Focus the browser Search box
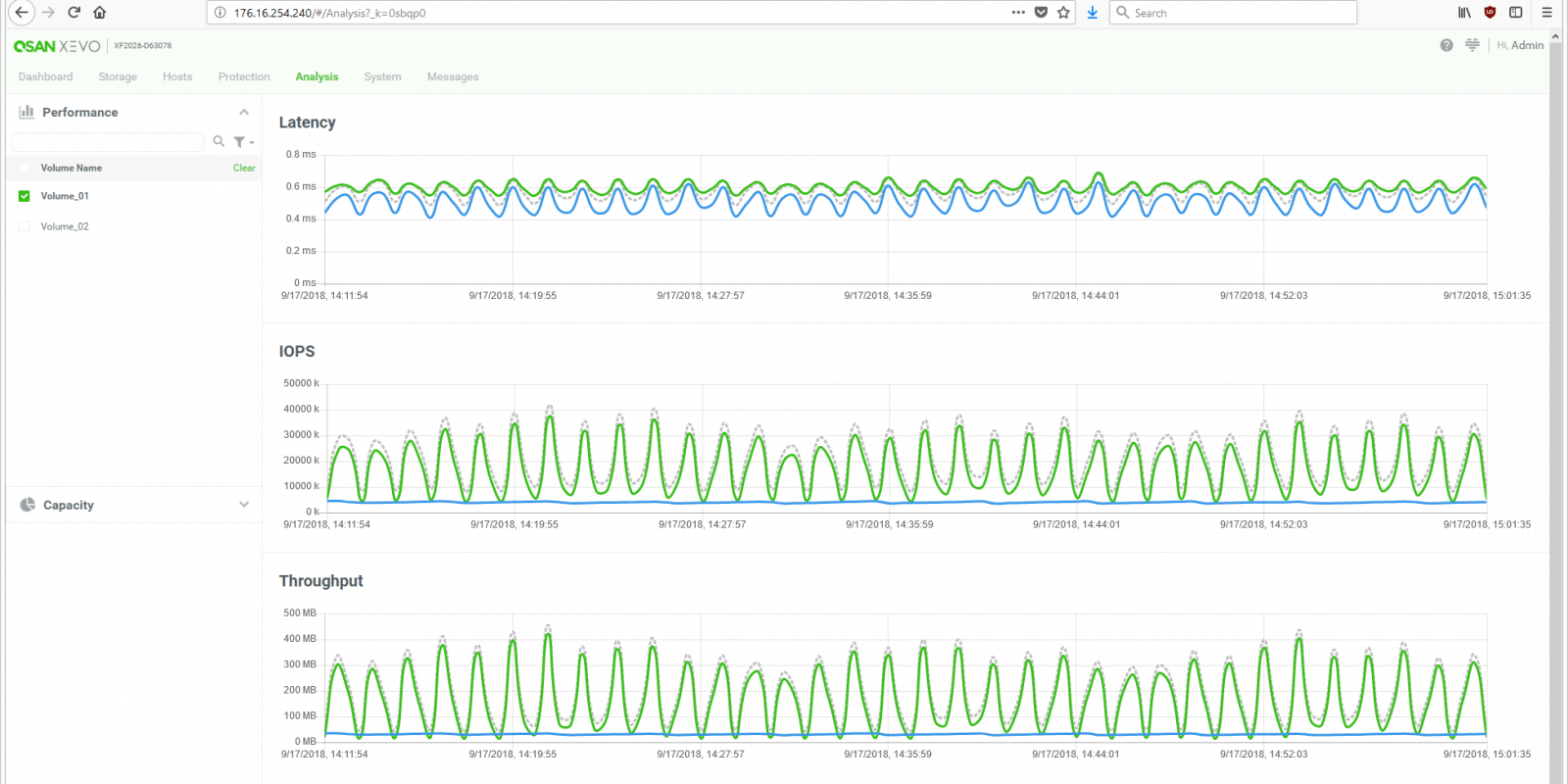Image resolution: width=1568 pixels, height=784 pixels. coord(1235,13)
